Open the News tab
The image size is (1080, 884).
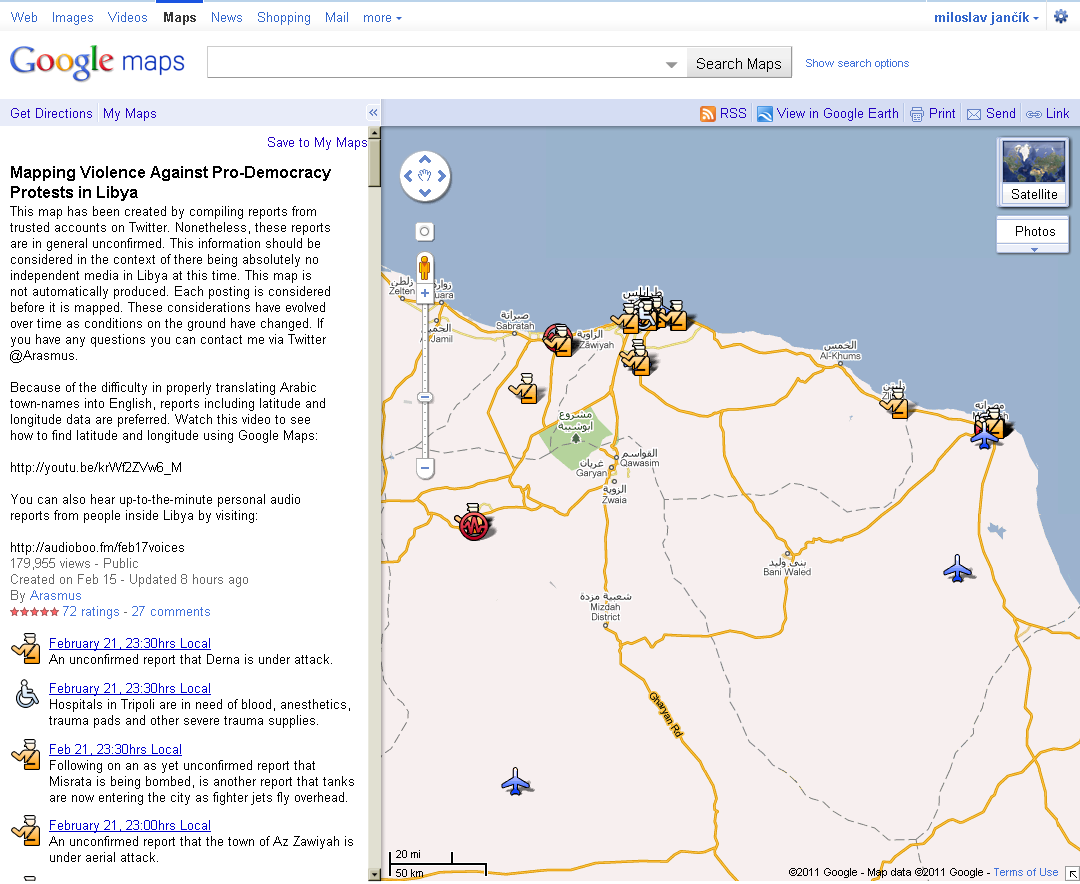coord(227,18)
